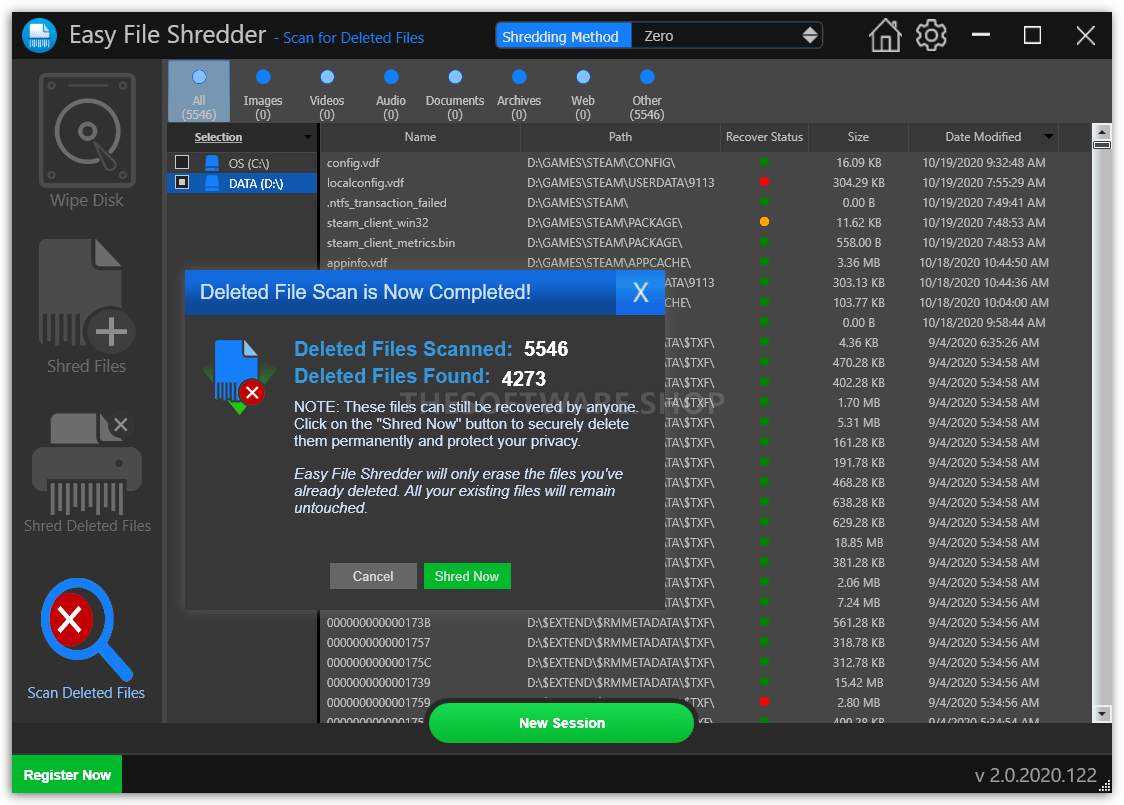The height and width of the screenshot is (805, 1124).
Task: Open Shred Deleted Files tool
Action: pyautogui.click(x=87, y=464)
